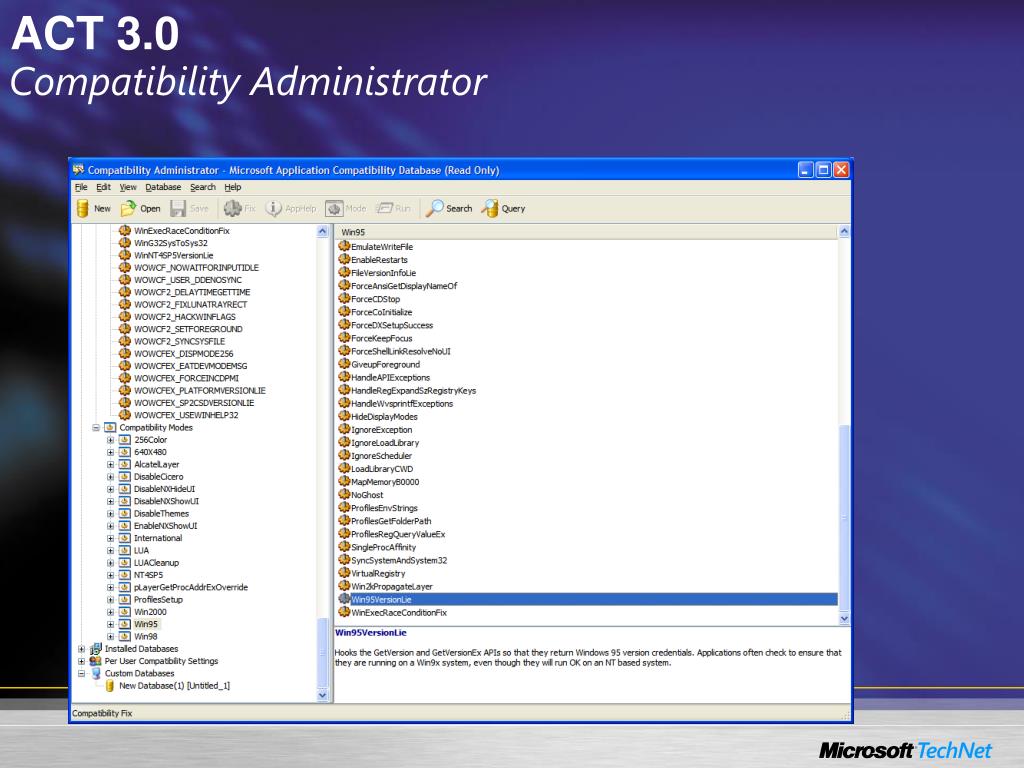Click the icon beside WinG32SysToSys32 in the tree

click(125, 243)
